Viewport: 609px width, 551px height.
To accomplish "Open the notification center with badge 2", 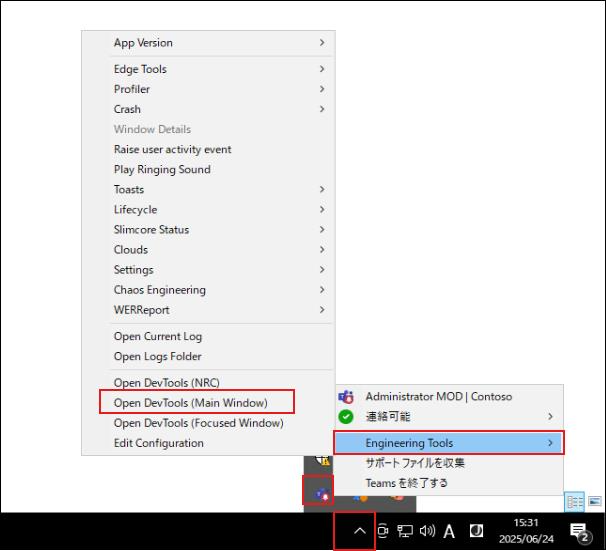I will click(x=580, y=532).
